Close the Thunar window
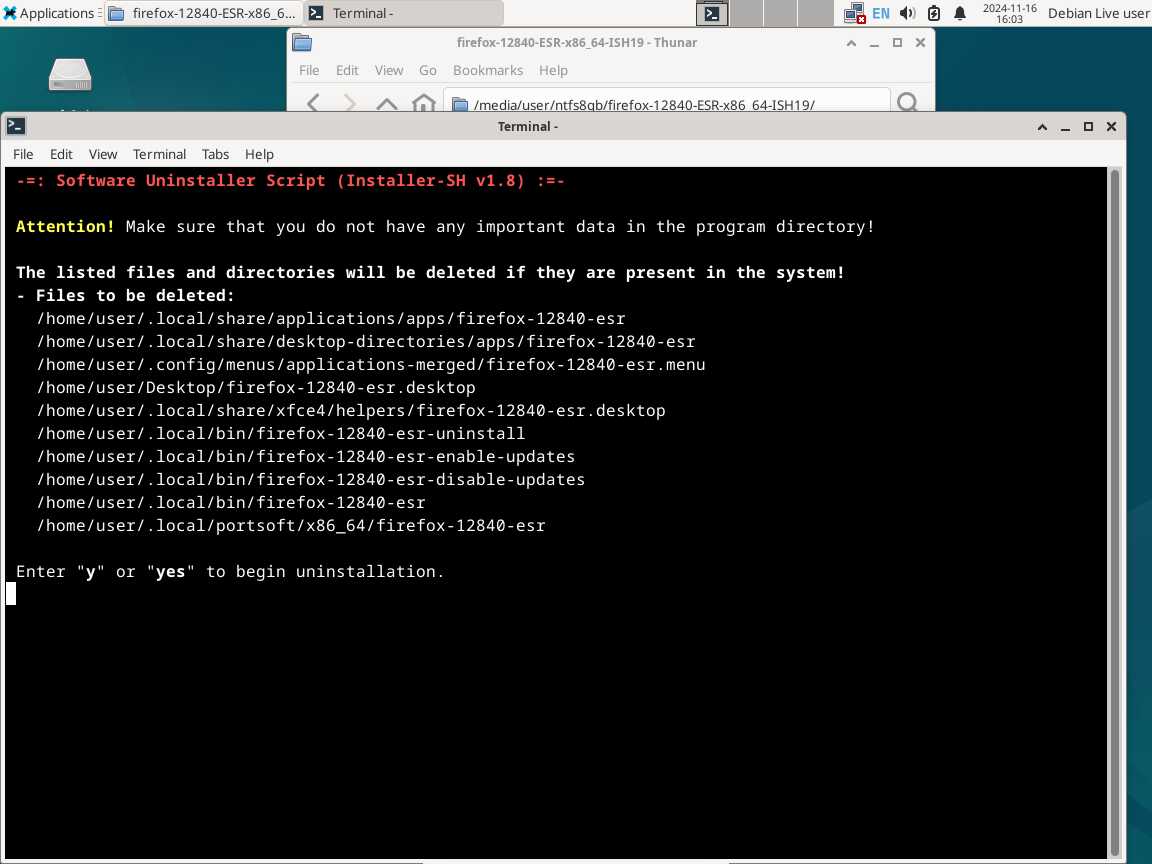Image resolution: width=1152 pixels, height=864 pixels. coord(920,43)
